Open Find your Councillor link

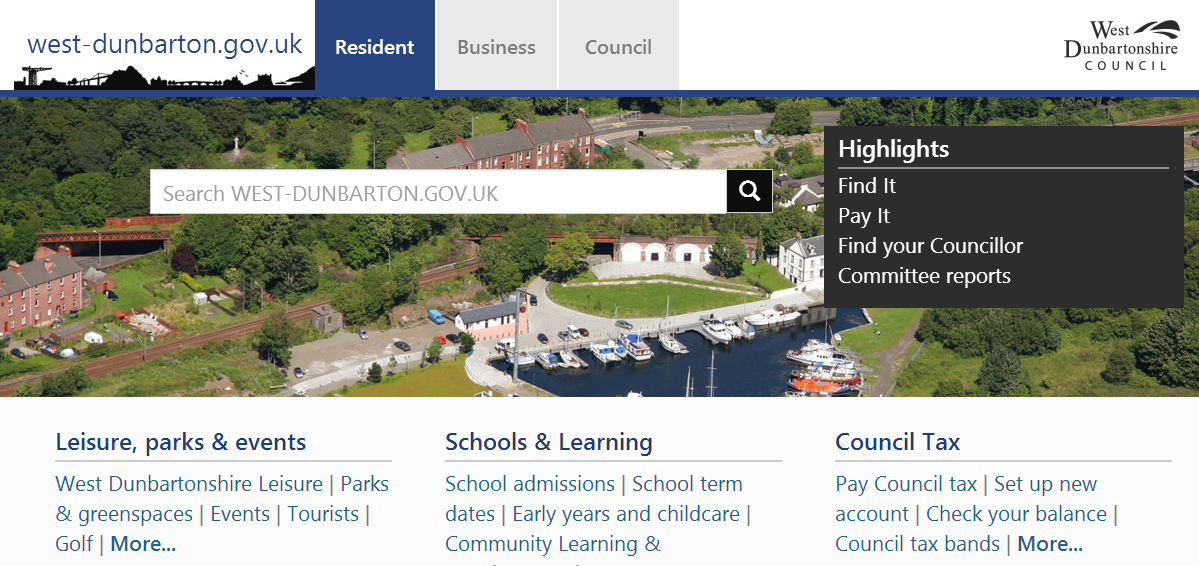pos(930,246)
